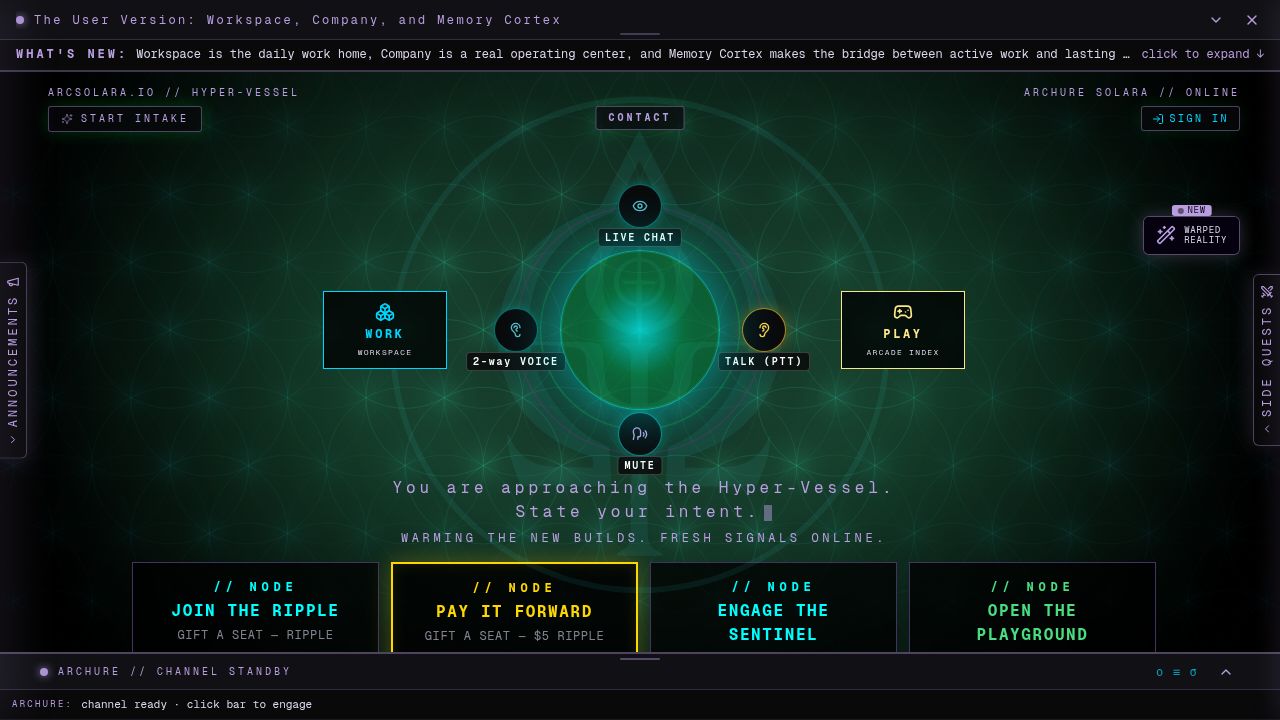
Task: Start 2-way Voice with the ear icon
Action: tap(516, 330)
